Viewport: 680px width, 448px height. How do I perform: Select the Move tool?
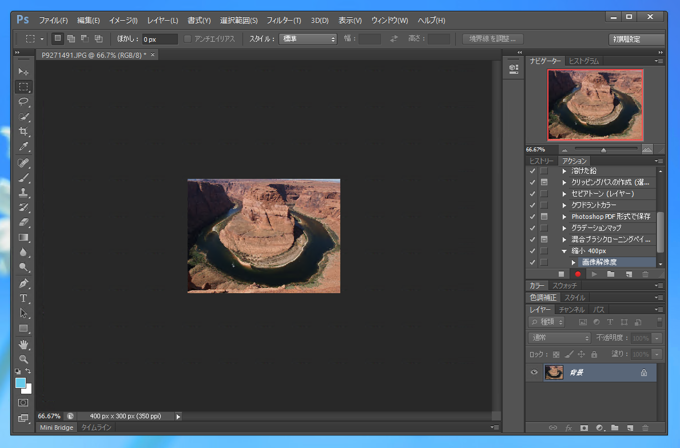23,72
